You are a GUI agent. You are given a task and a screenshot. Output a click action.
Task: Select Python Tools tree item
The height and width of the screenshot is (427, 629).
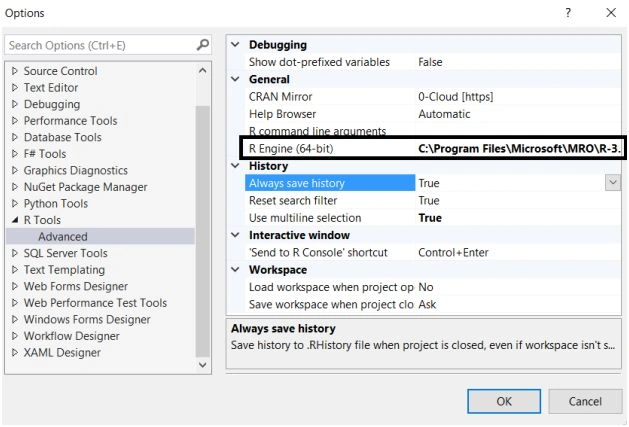(55, 203)
